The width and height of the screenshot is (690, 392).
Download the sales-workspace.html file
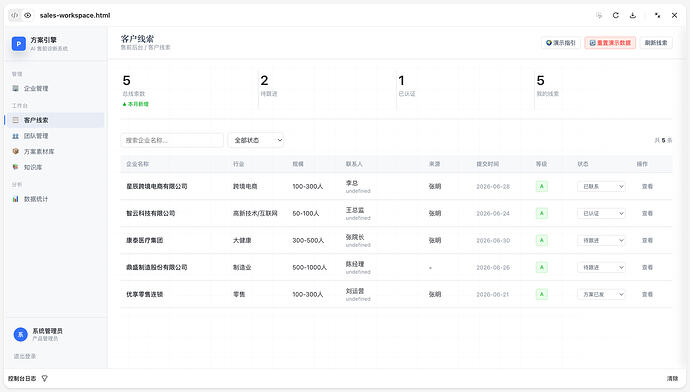pyautogui.click(x=633, y=15)
